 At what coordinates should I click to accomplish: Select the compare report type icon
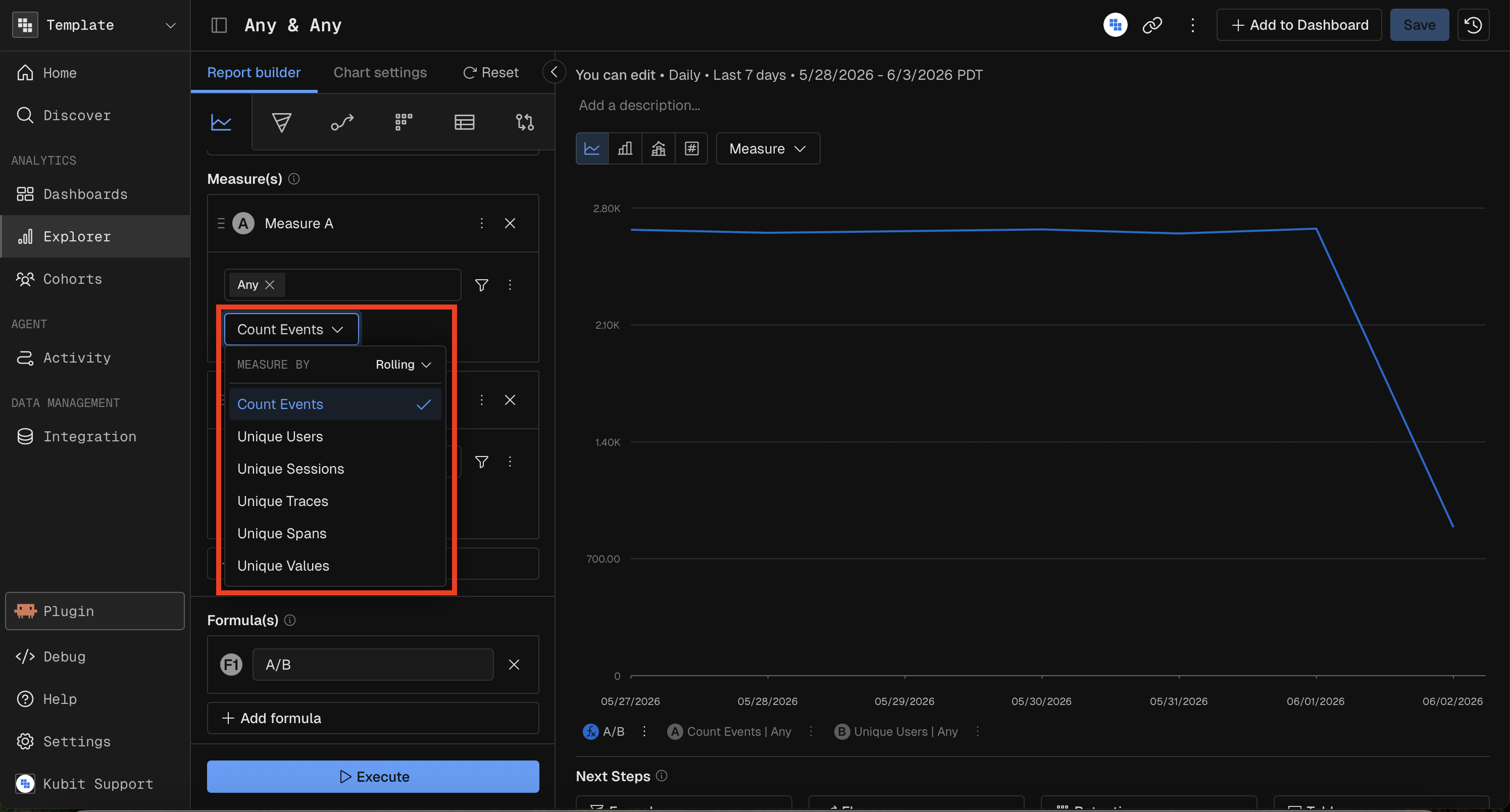click(x=525, y=122)
